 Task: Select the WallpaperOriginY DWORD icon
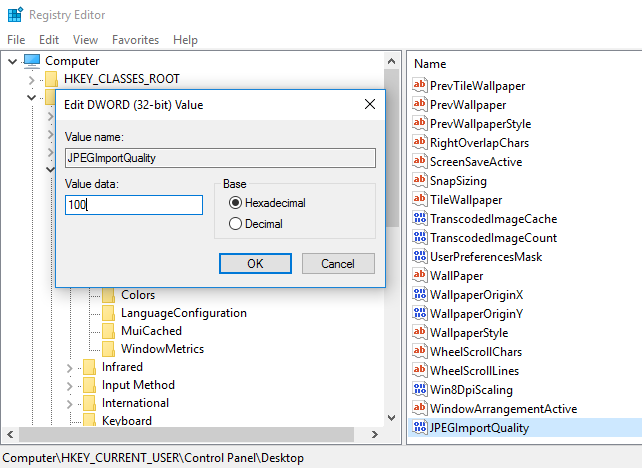point(420,313)
